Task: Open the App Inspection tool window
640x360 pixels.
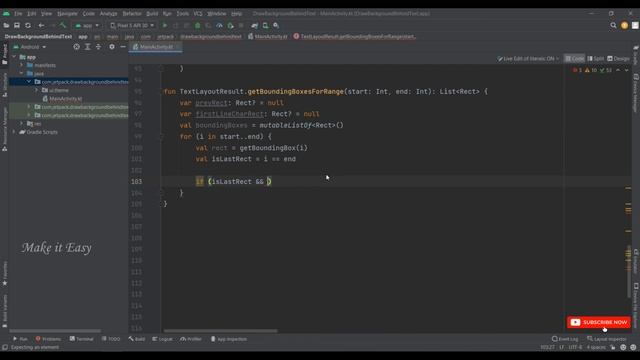Action: tap(229, 339)
